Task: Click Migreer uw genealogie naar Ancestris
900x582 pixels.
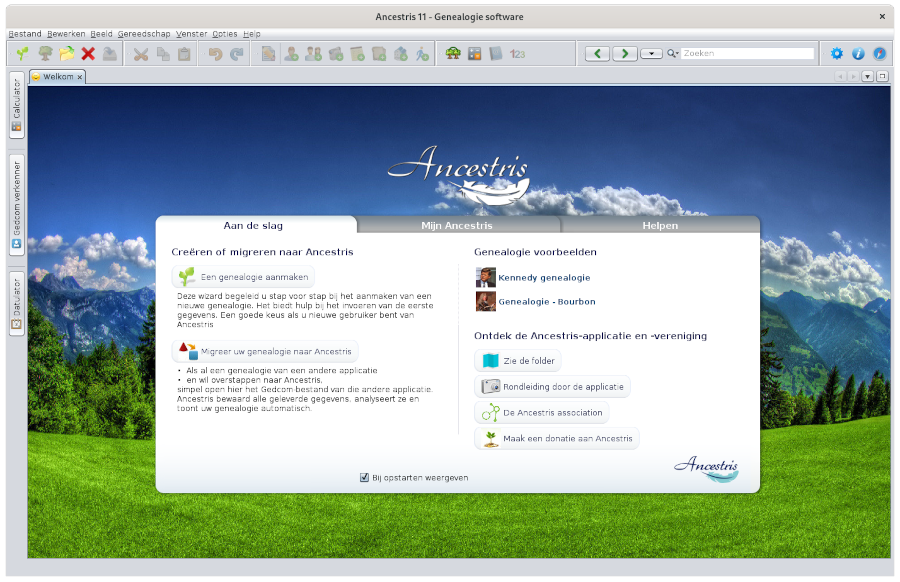Action: [x=265, y=351]
